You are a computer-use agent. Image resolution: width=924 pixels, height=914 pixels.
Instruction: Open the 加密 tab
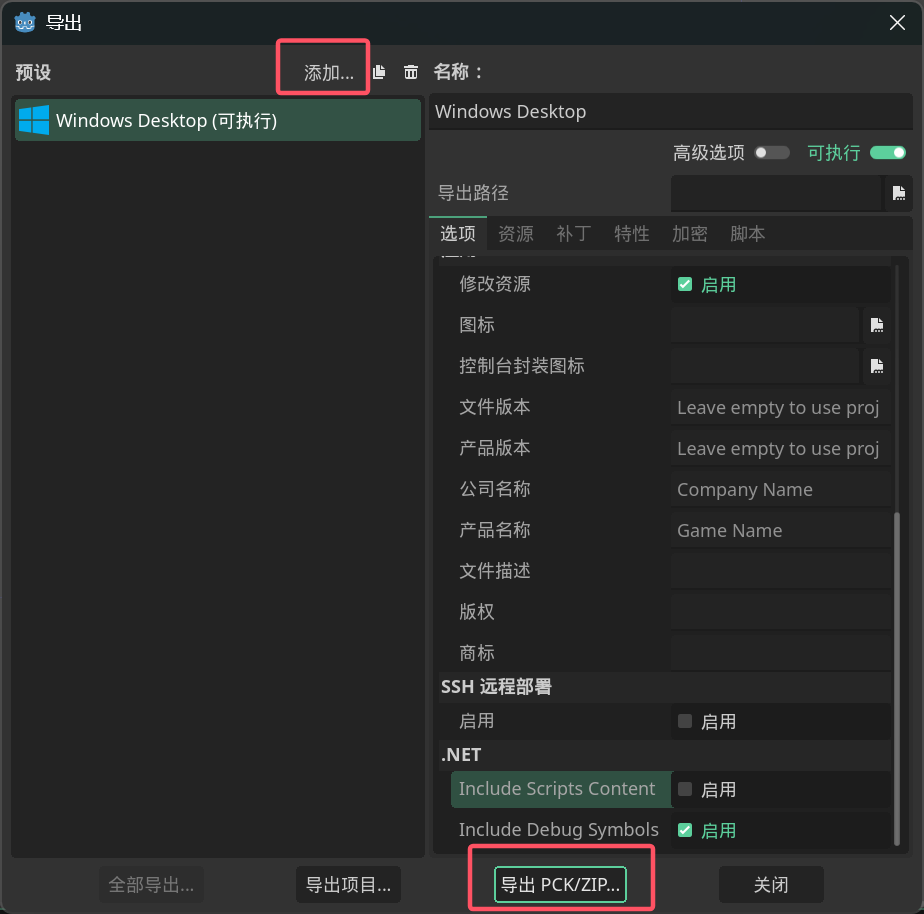[x=689, y=234]
